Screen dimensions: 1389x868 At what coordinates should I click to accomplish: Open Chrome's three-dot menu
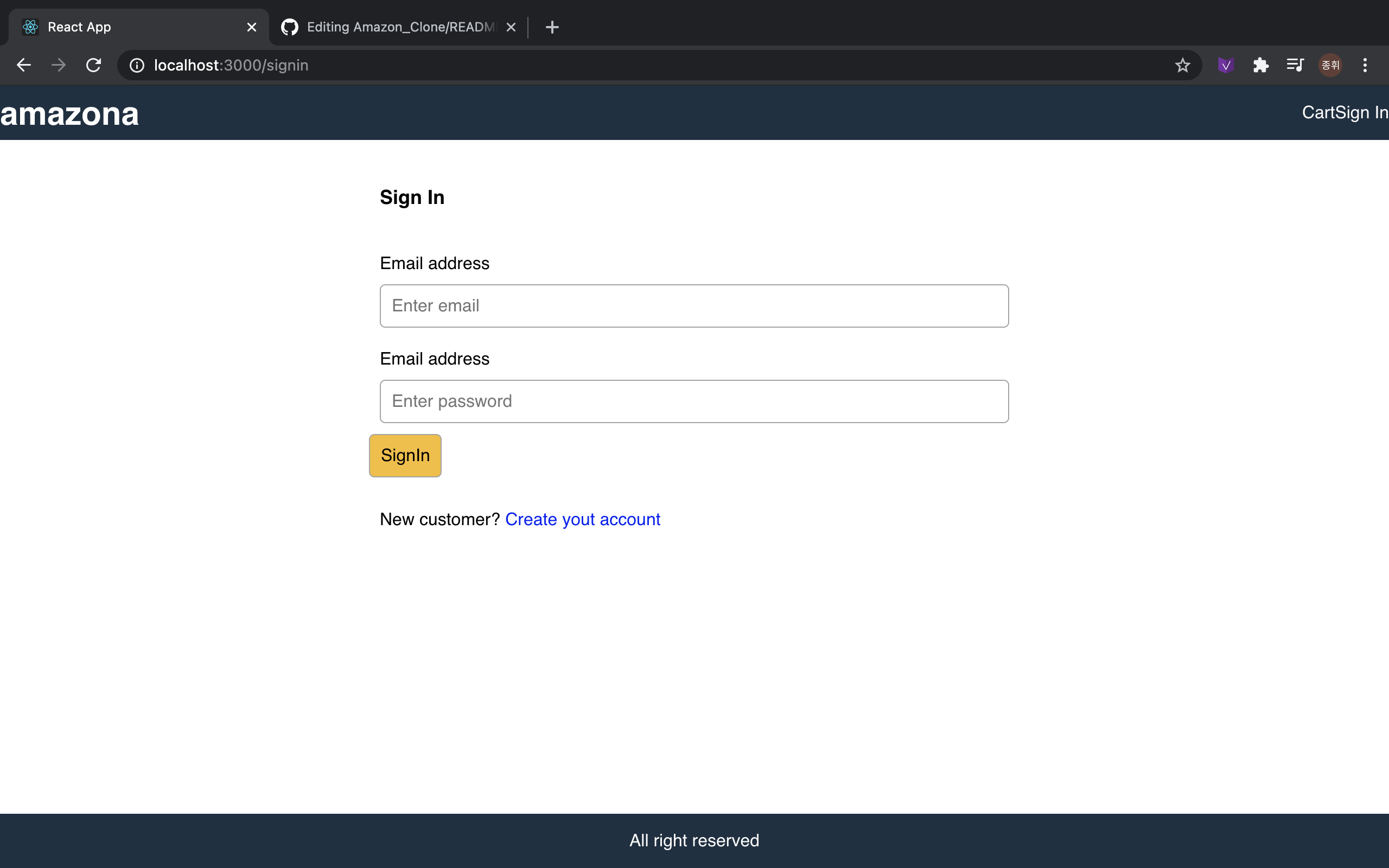pyautogui.click(x=1365, y=66)
